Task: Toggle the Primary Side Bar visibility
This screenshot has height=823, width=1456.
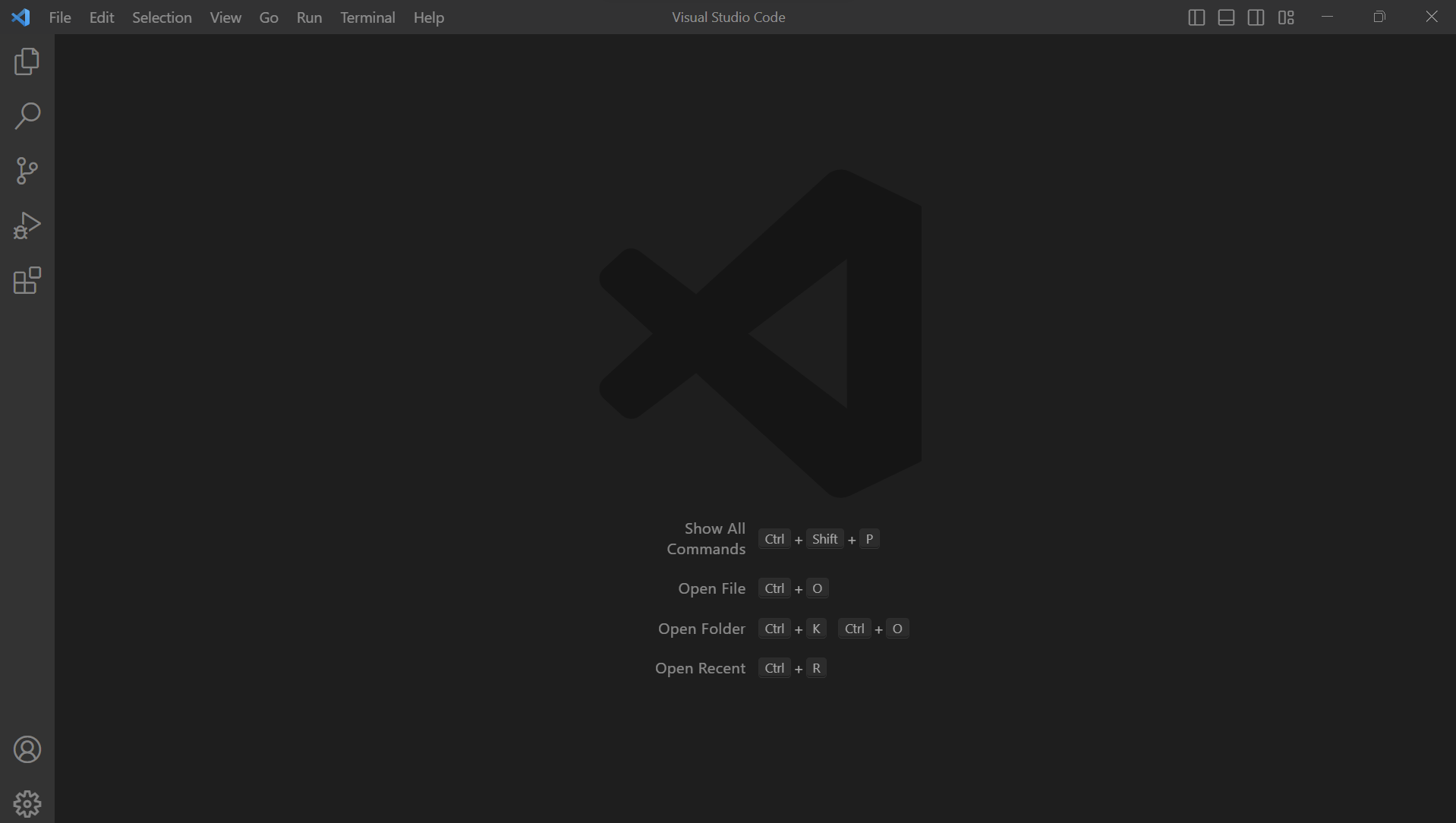Action: [x=1196, y=17]
